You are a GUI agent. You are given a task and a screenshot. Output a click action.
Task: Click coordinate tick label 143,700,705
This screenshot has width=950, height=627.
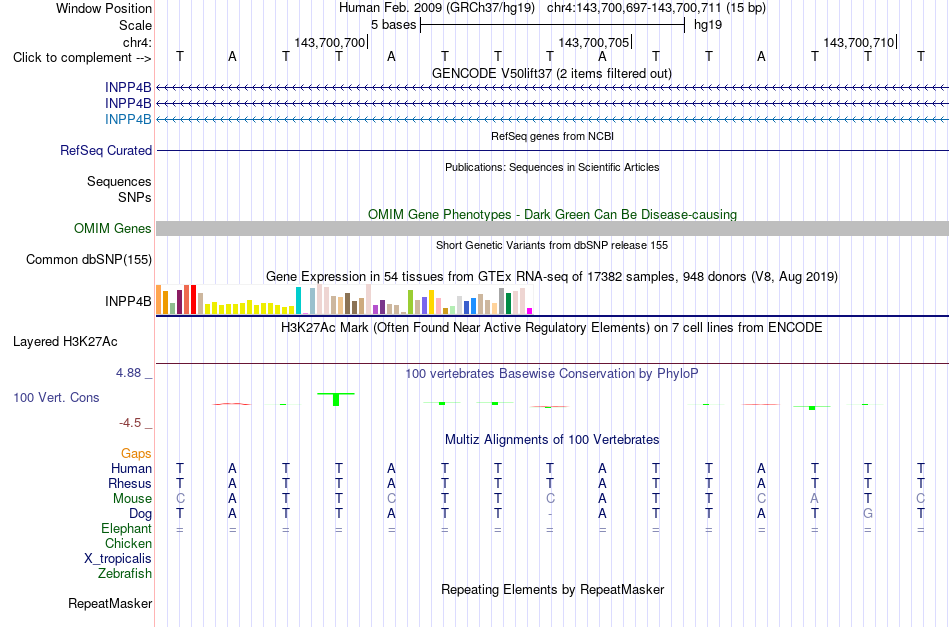[594, 42]
